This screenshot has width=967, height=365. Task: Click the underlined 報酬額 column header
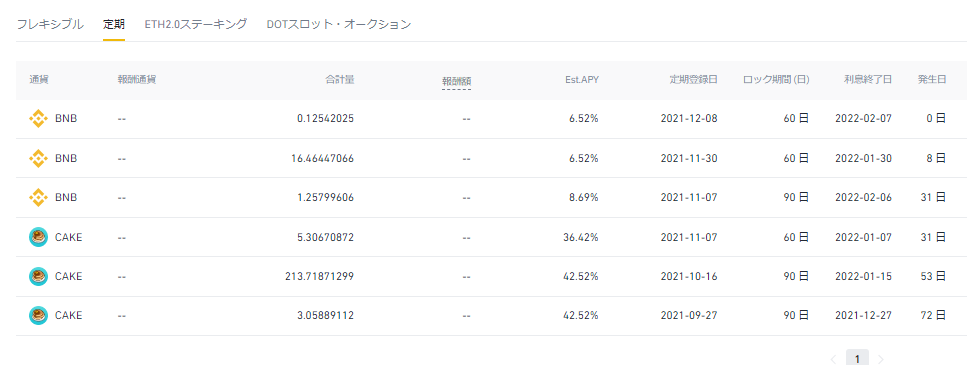[456, 81]
